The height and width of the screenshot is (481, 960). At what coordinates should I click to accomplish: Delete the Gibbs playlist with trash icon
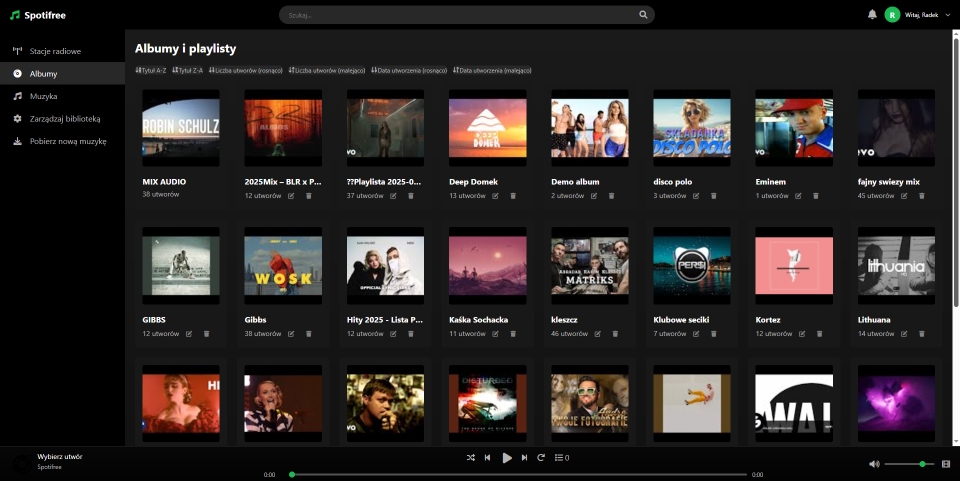(308, 334)
